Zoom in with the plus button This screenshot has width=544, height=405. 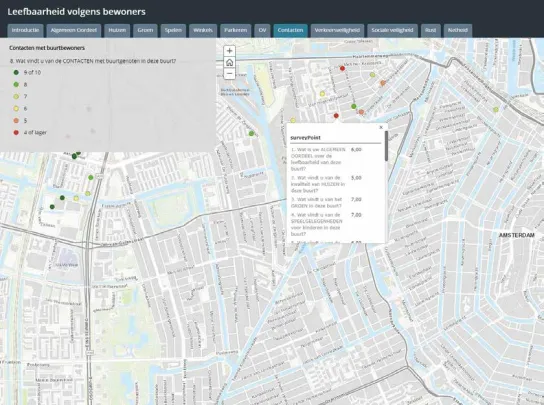[229, 51]
